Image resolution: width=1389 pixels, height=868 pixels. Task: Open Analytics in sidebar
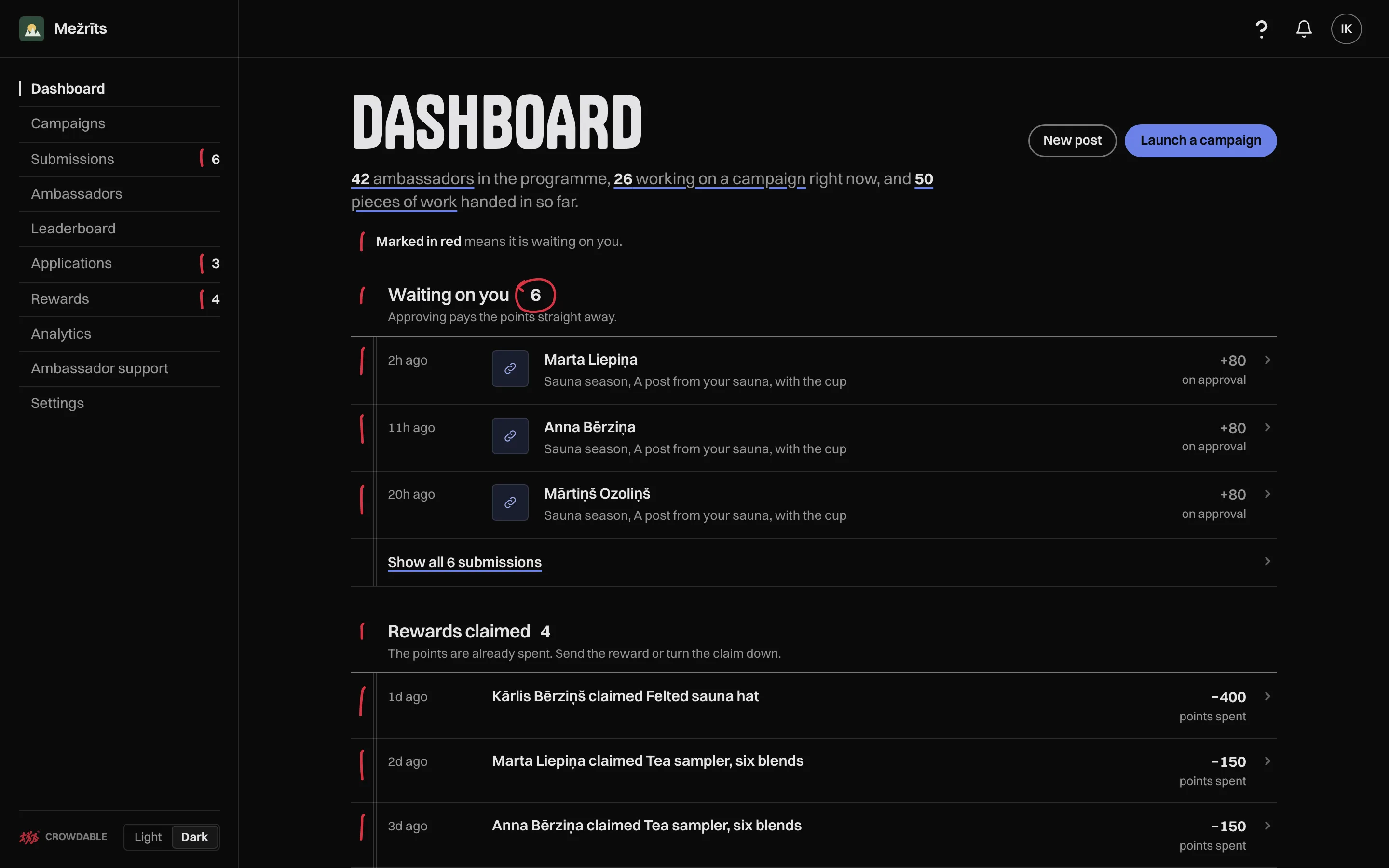[120, 334]
